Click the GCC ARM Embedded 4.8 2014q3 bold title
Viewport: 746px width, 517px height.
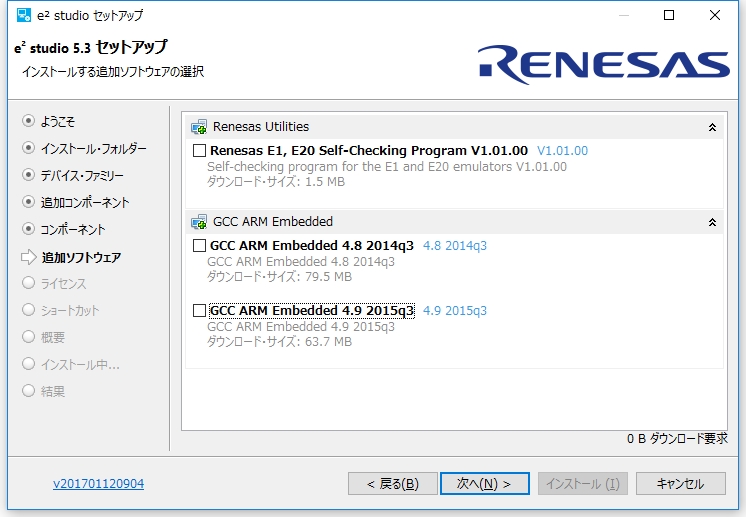312,246
